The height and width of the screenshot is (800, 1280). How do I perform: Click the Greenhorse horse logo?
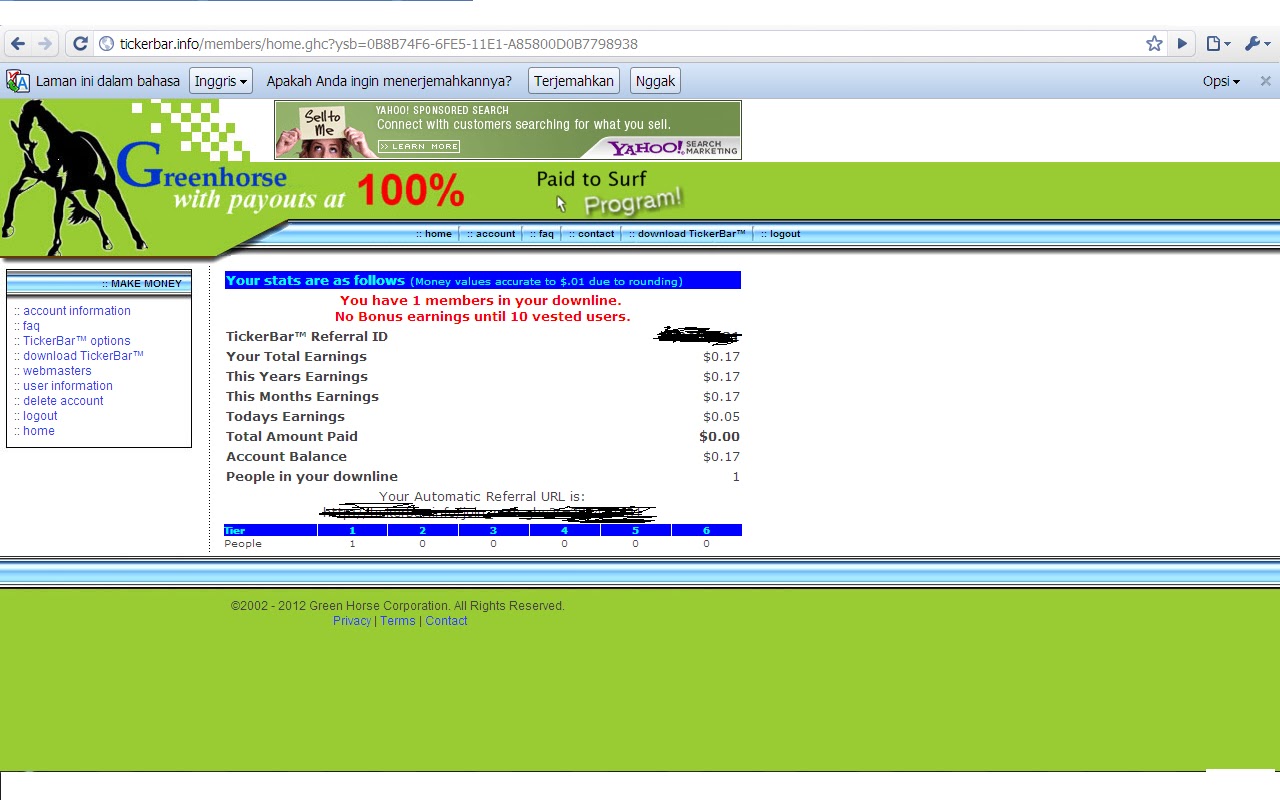(x=75, y=180)
